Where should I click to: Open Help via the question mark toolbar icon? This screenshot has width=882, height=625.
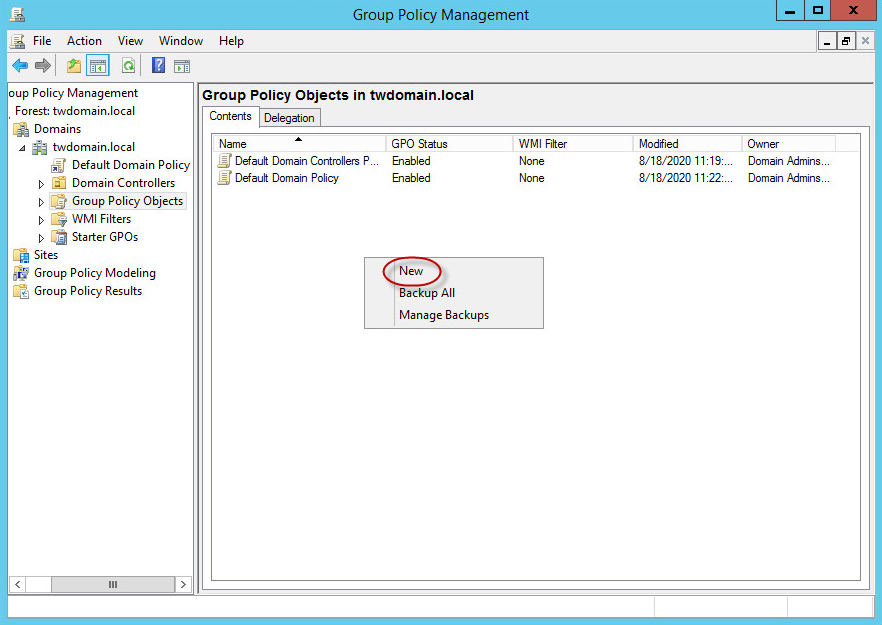[157, 65]
